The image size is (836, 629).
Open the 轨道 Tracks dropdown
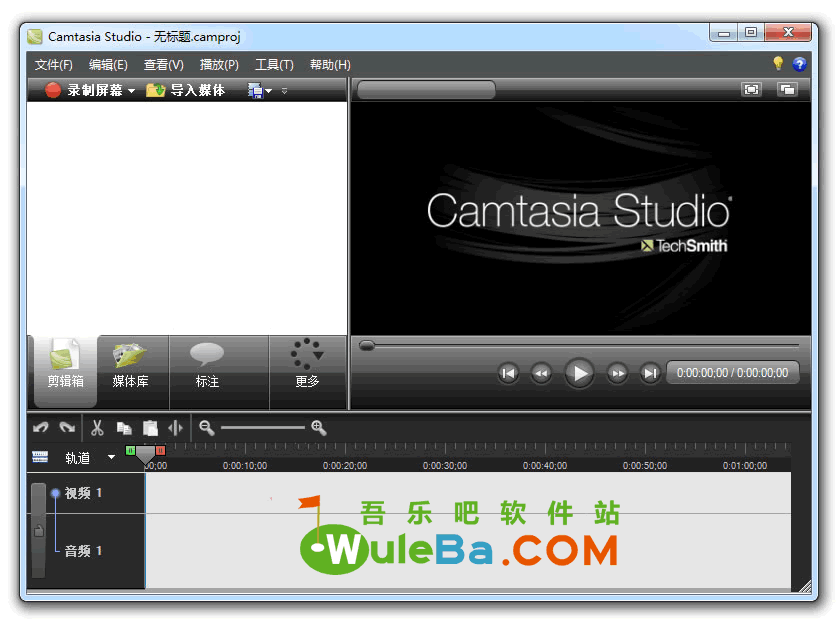[x=111, y=457]
